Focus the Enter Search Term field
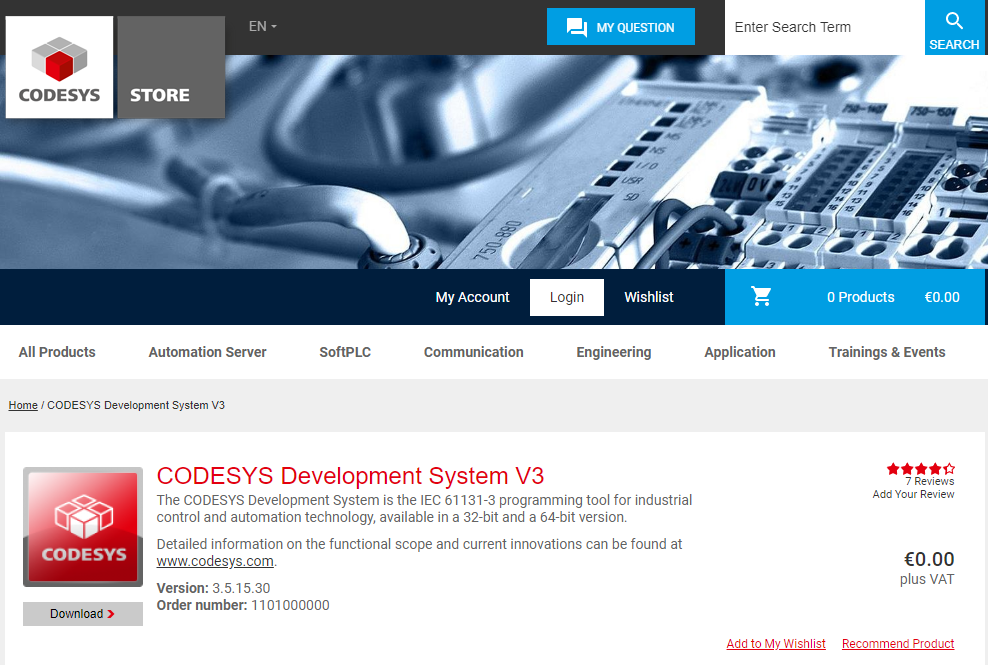The height and width of the screenshot is (665, 988). (x=824, y=27)
